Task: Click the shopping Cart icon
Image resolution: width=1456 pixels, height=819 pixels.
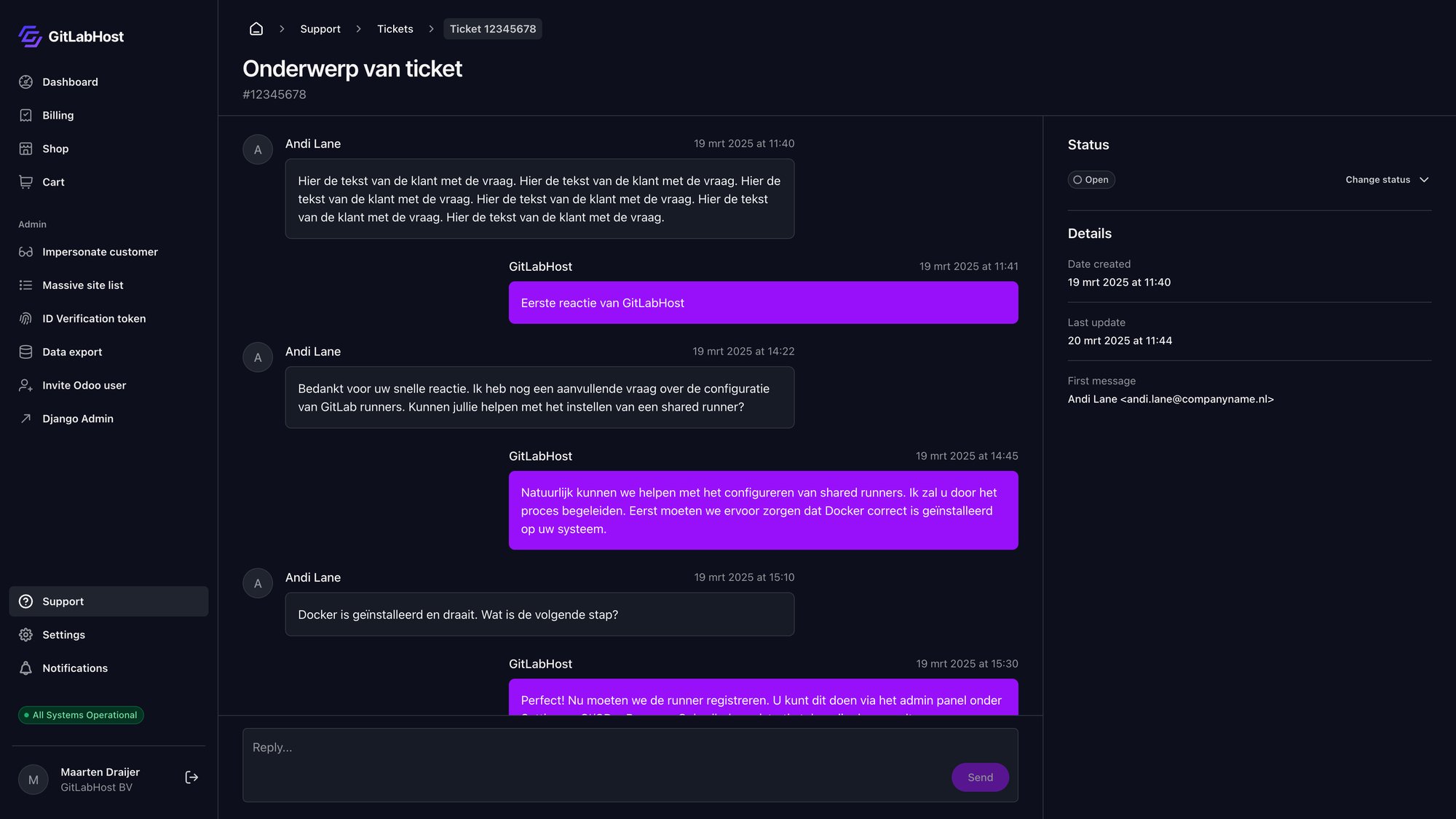Action: (26, 181)
